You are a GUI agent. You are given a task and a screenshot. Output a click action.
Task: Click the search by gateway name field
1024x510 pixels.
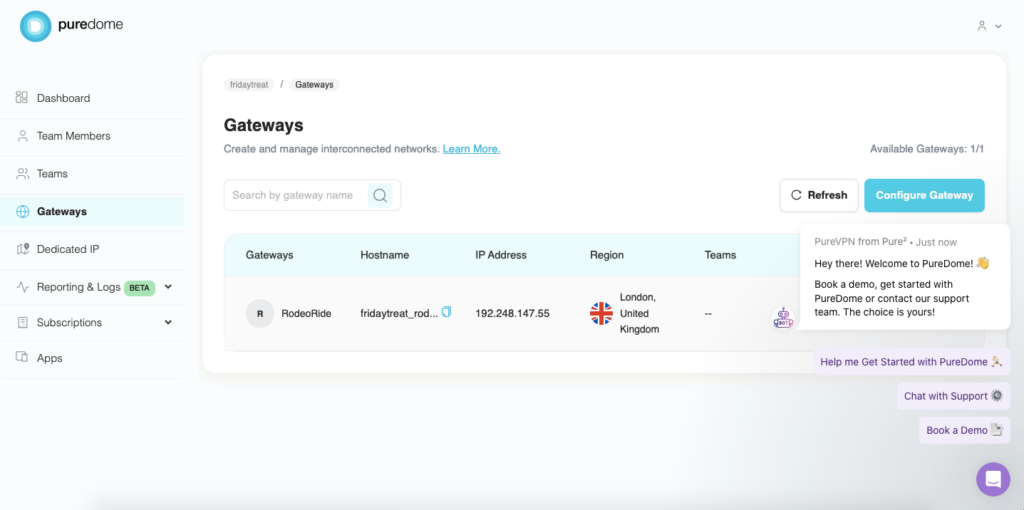click(294, 195)
